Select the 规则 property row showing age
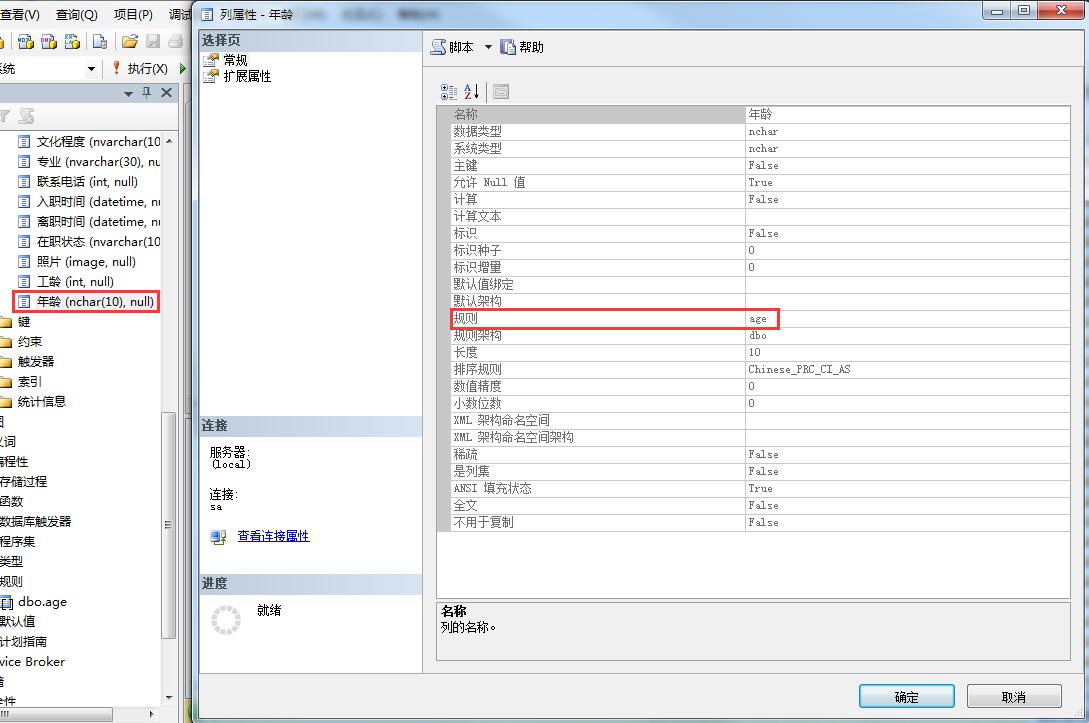The width and height of the screenshot is (1089, 723). tap(760, 318)
